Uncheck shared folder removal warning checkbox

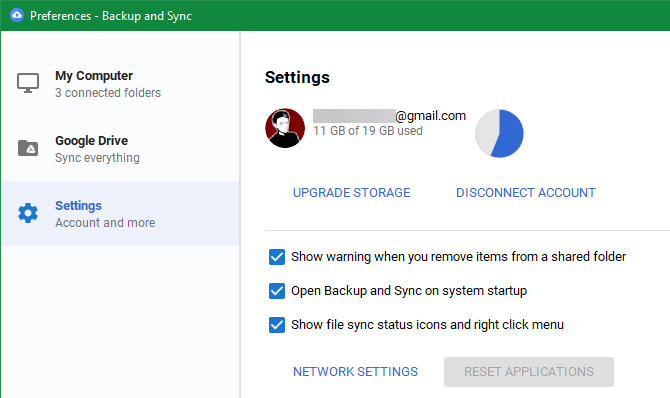[277, 257]
